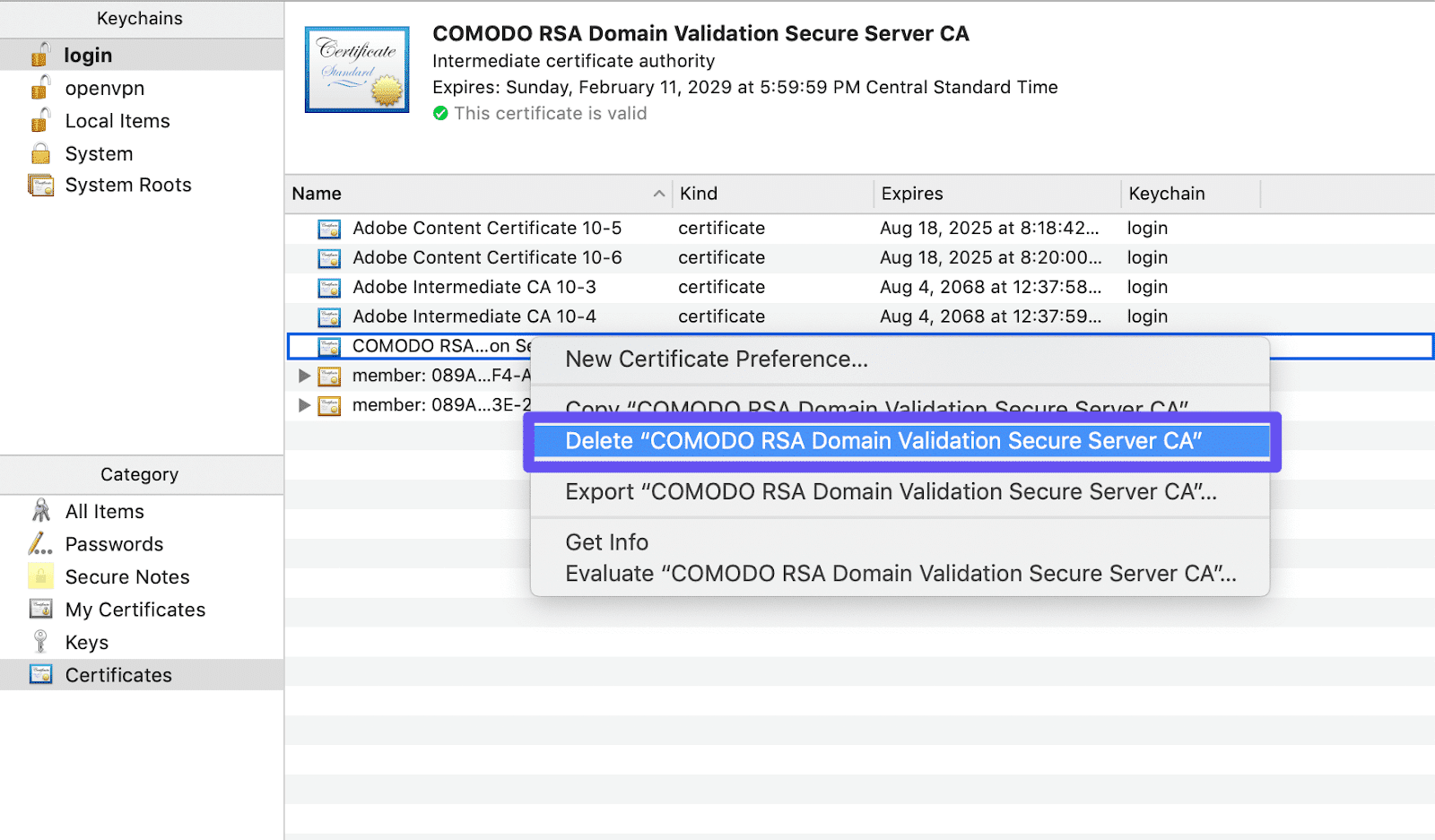The image size is (1435, 840).
Task: Select New Certificate Preference menu item
Action: point(716,359)
